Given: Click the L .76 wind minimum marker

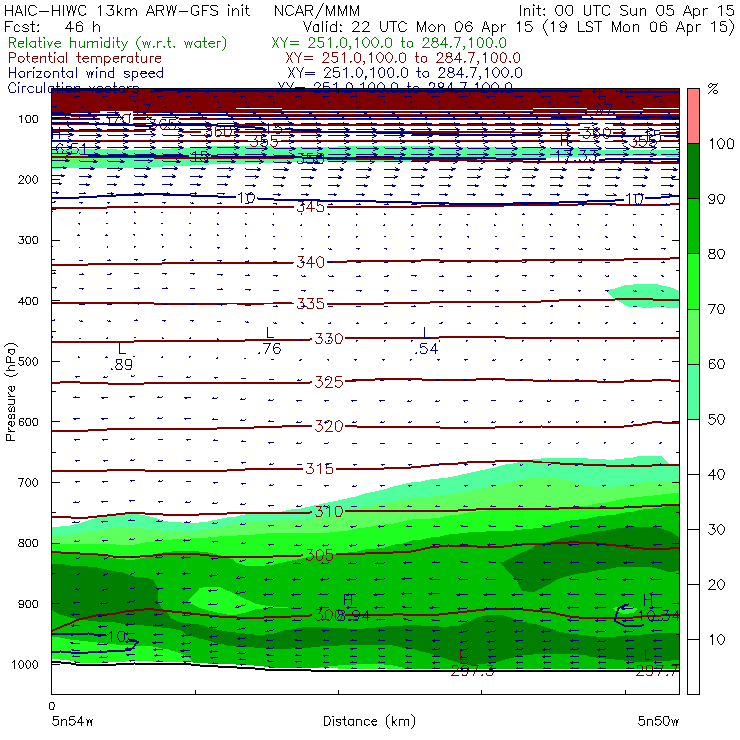Looking at the screenshot, I should [x=269, y=341].
